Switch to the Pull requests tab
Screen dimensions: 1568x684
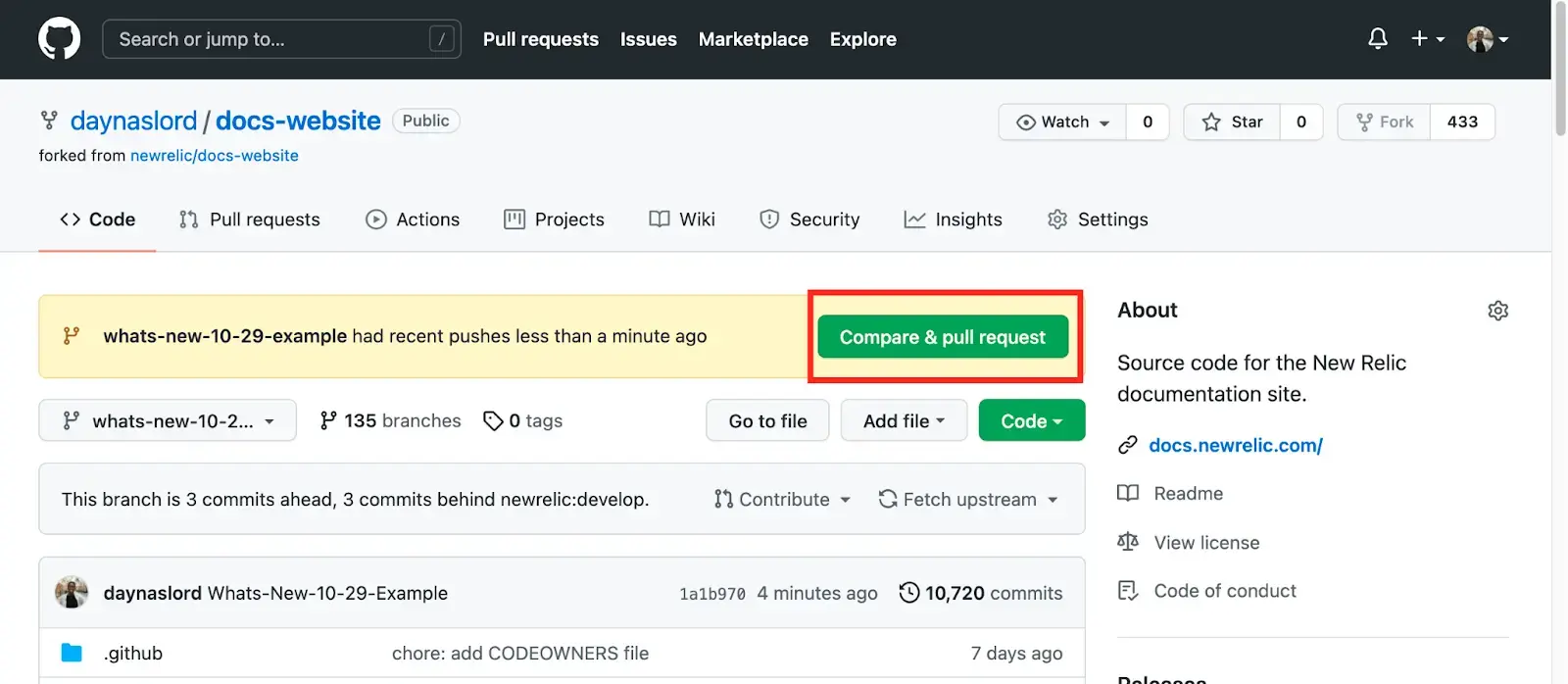pyautogui.click(x=250, y=220)
